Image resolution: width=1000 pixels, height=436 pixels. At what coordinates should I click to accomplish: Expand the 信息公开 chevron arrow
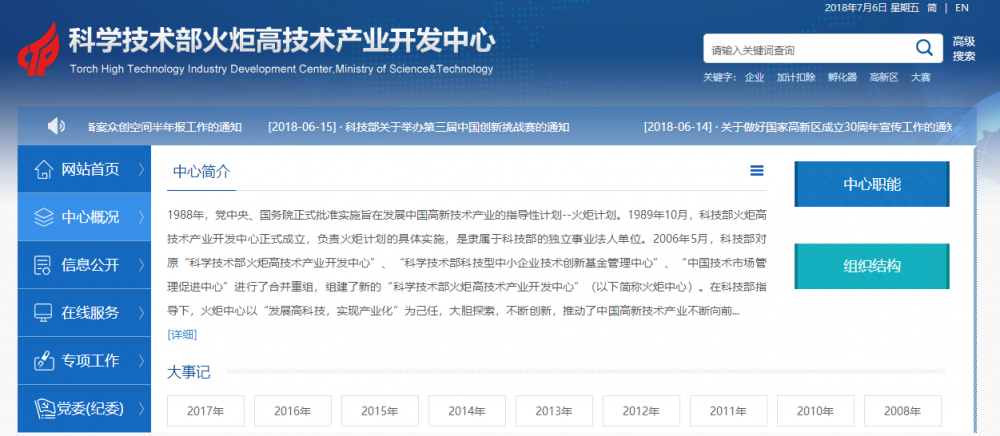pyautogui.click(x=141, y=265)
